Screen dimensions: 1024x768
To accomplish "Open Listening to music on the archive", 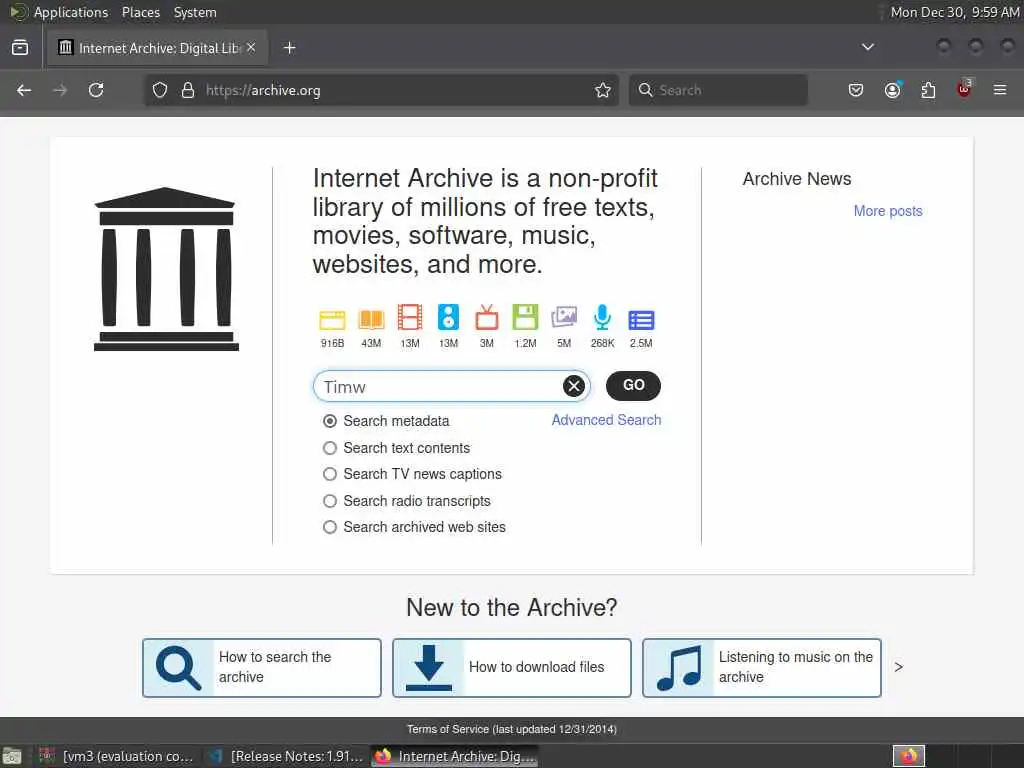I will [x=762, y=667].
